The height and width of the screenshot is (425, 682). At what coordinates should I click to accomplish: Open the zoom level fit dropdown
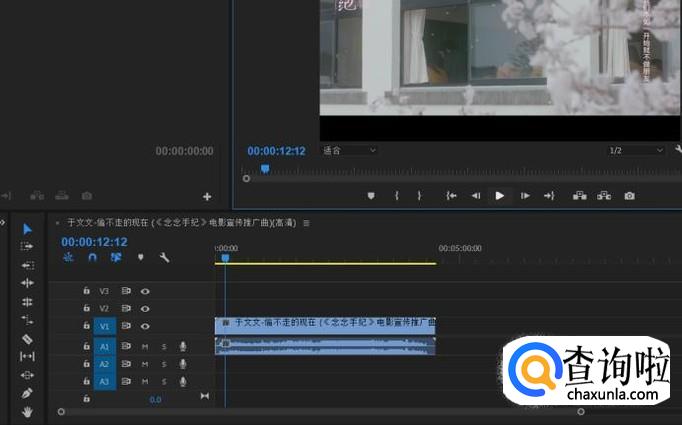point(348,150)
